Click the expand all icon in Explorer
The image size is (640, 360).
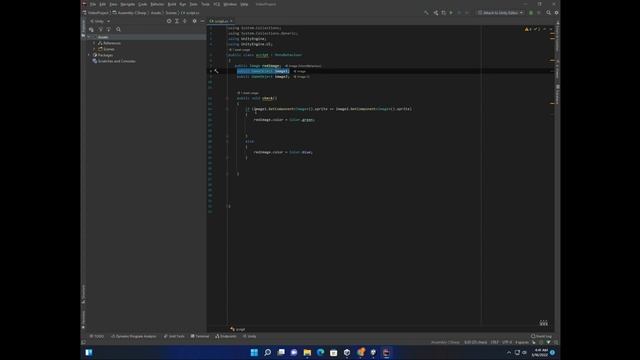click(x=177, y=21)
